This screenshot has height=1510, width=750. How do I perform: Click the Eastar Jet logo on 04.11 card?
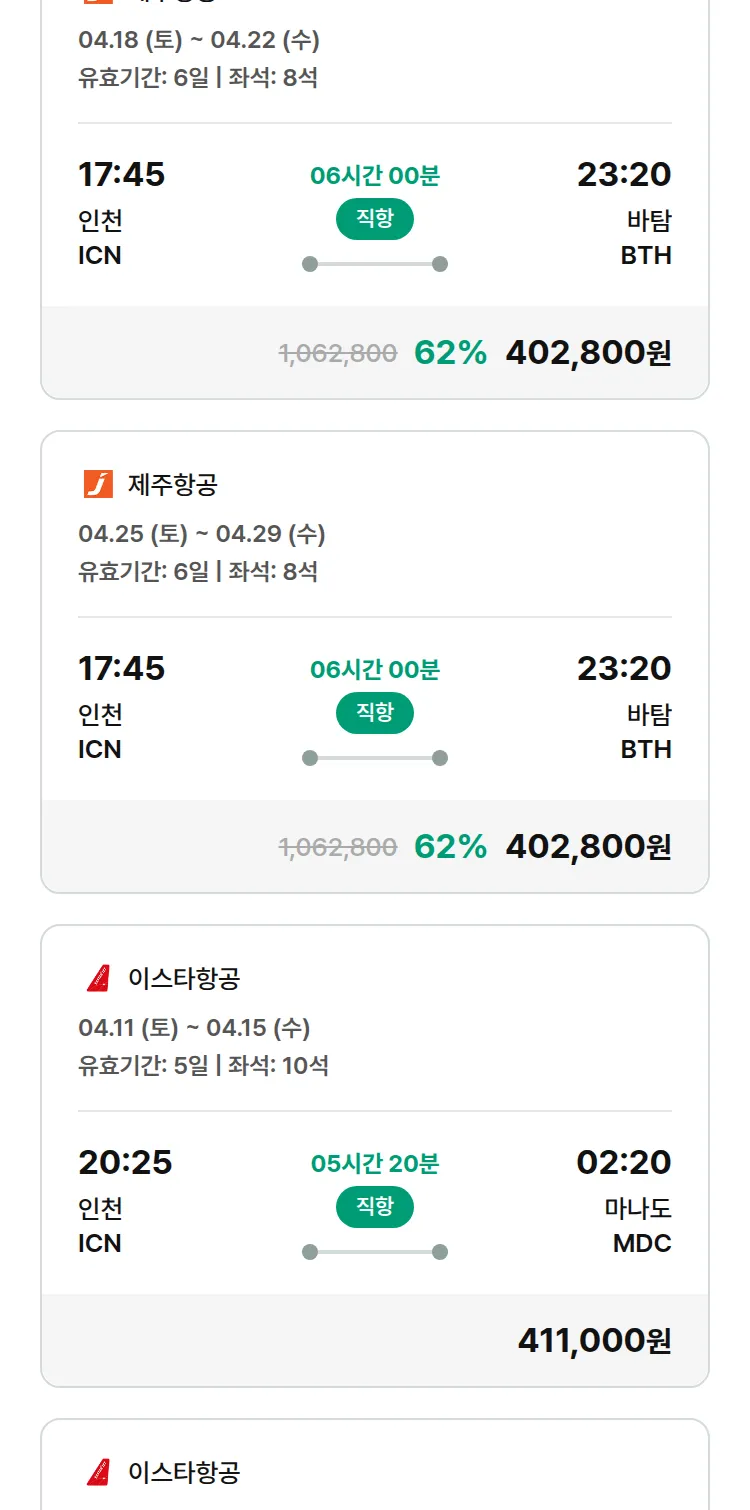(x=98, y=978)
